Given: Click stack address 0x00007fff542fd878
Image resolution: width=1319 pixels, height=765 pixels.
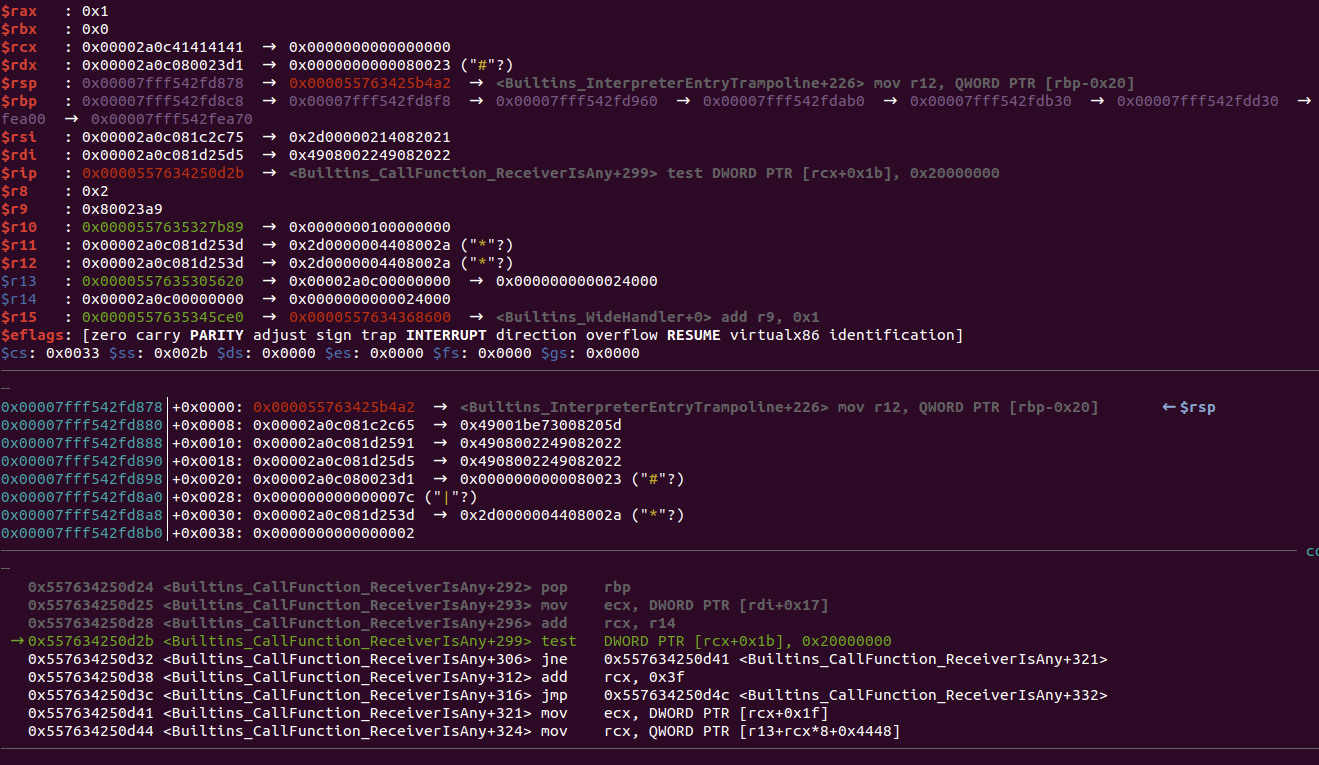Looking at the screenshot, I should 82,407.
